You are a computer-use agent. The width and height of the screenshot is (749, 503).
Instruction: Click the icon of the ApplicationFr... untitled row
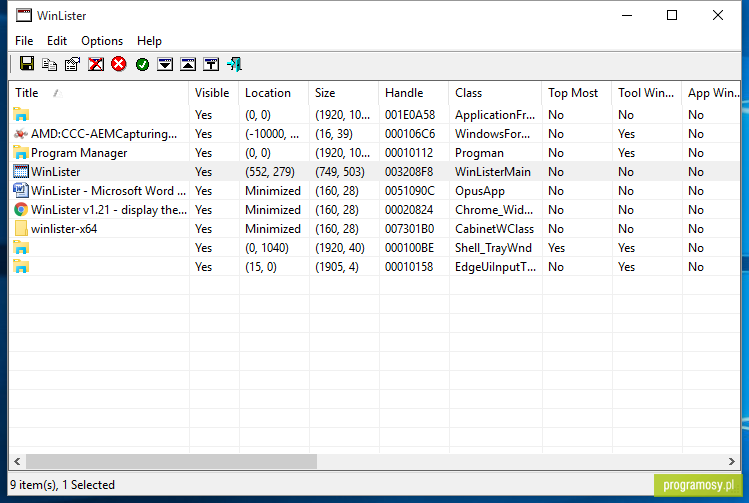coord(21,115)
